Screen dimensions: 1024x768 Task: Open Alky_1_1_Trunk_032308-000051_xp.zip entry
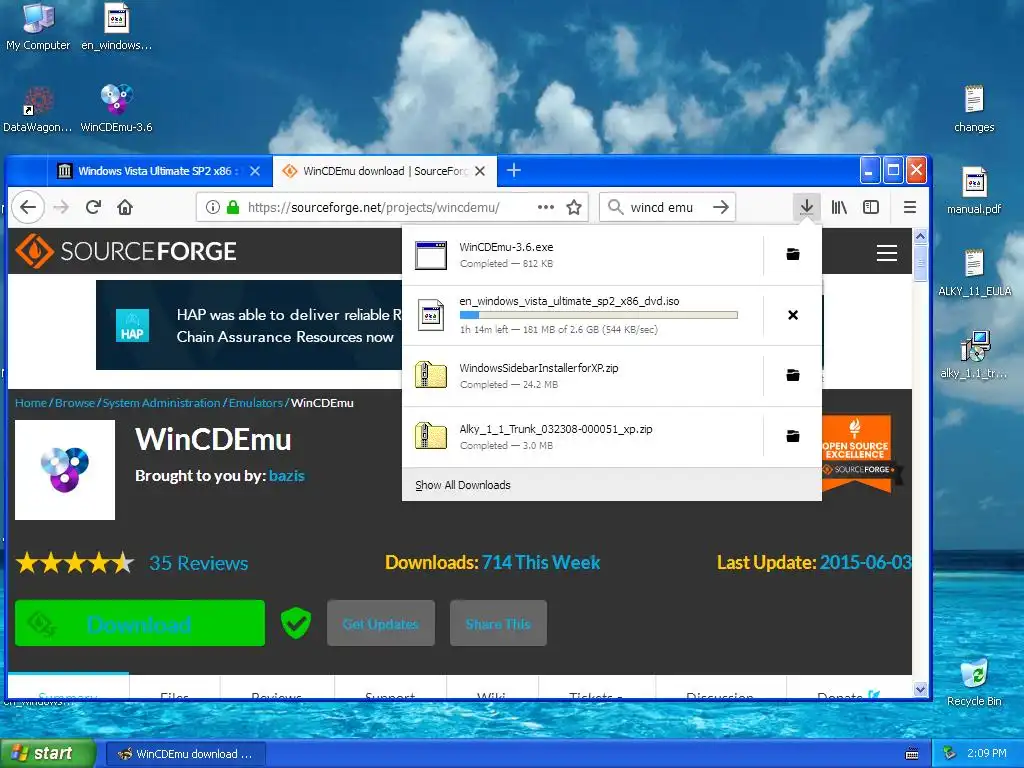(x=581, y=436)
